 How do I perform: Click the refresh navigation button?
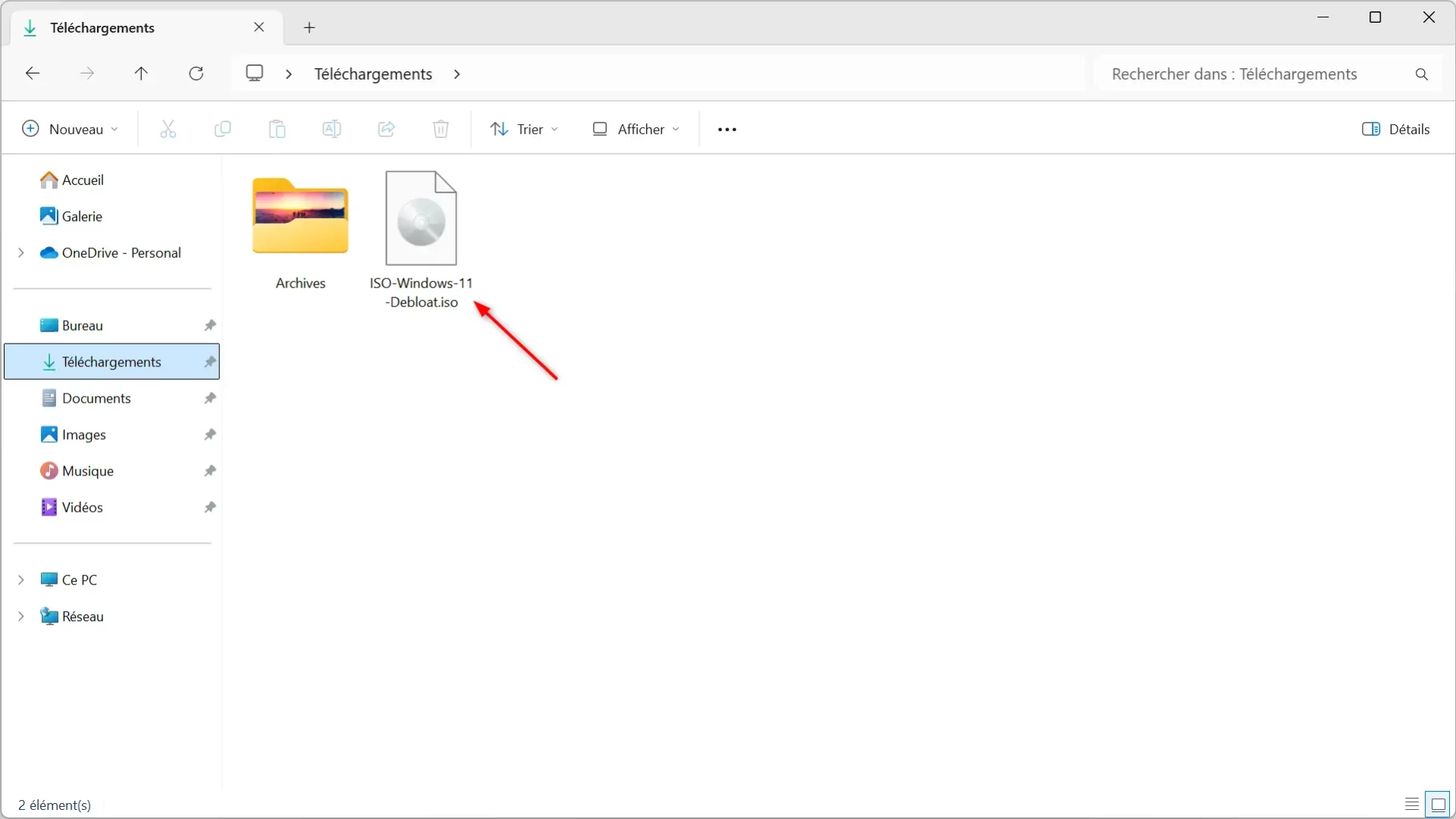(x=196, y=73)
